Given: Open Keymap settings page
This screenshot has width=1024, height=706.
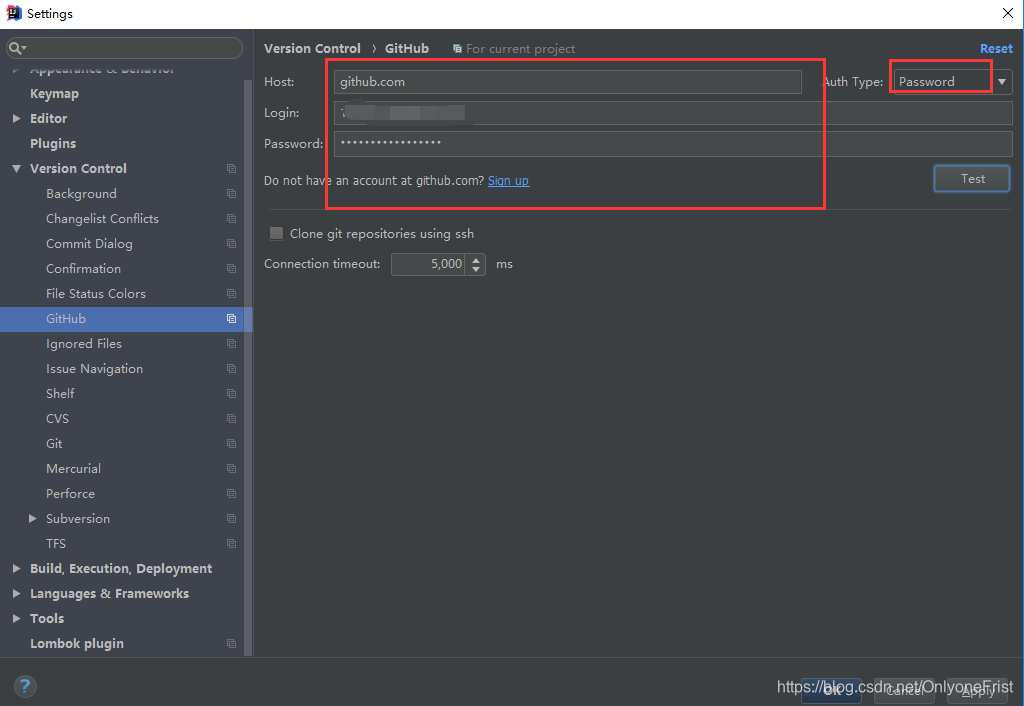Looking at the screenshot, I should click(54, 93).
